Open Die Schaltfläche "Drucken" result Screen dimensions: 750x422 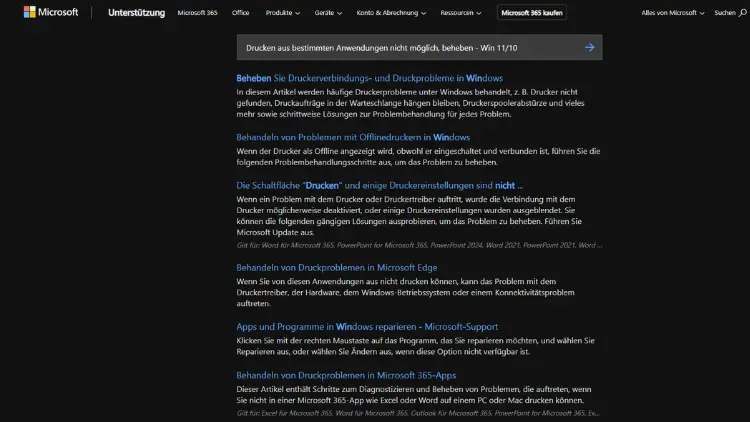point(379,186)
